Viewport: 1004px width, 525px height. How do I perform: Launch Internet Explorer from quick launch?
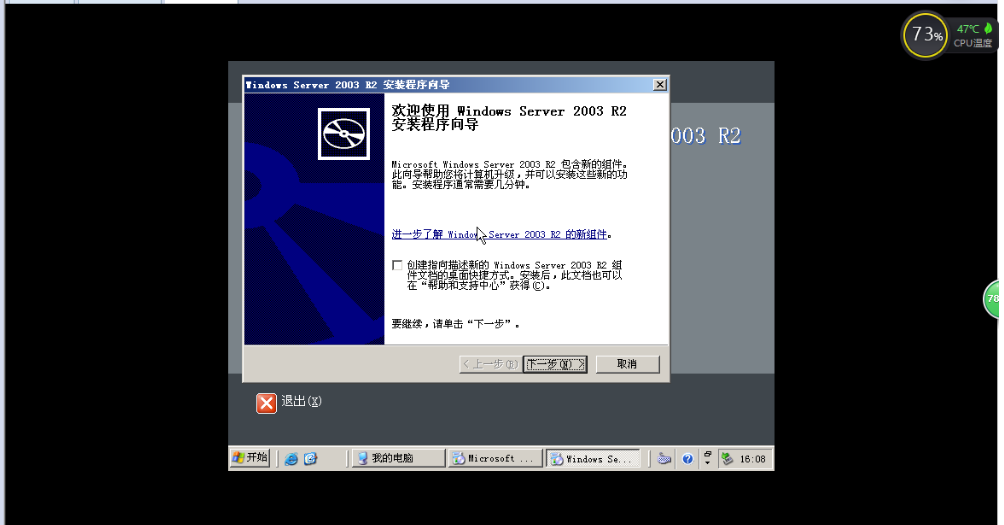point(291,458)
